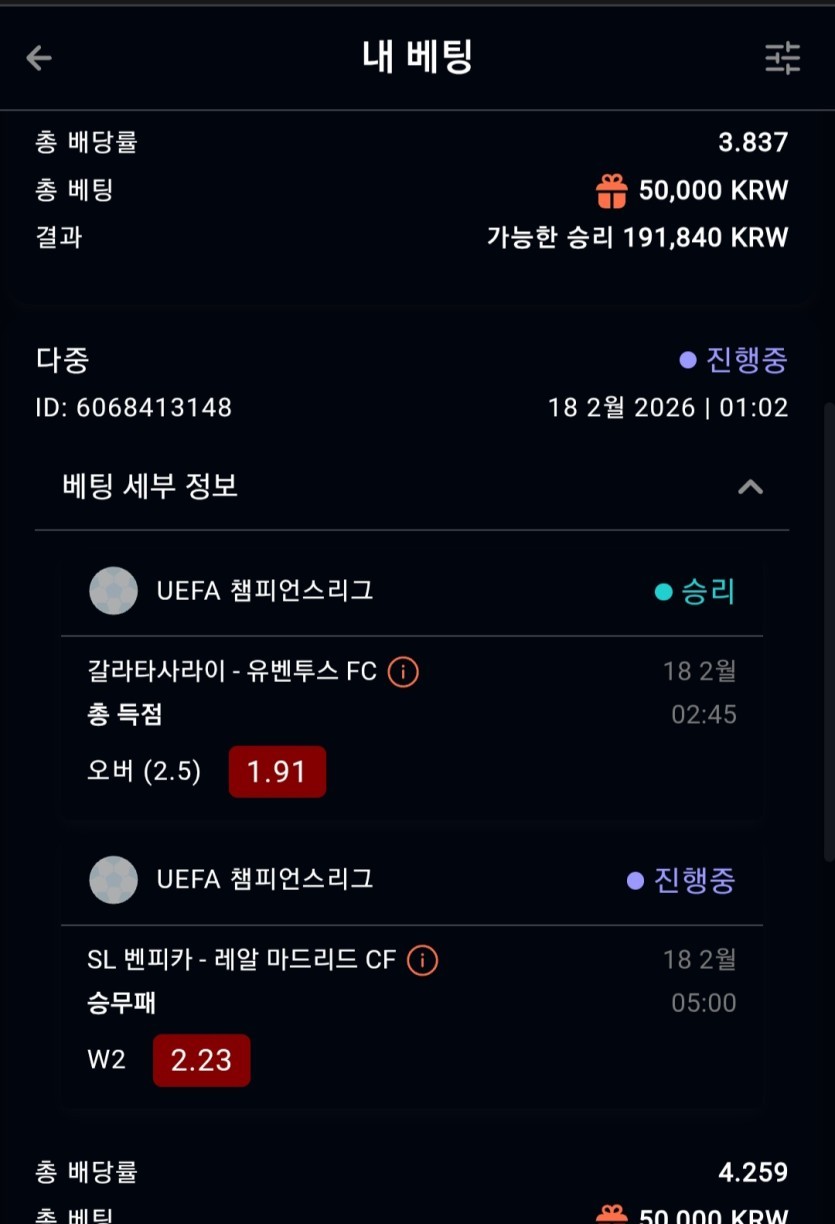Tap the 가능한 승리 191,840 KRW result
Image resolution: width=835 pixels, height=1224 pixels.
[637, 238]
